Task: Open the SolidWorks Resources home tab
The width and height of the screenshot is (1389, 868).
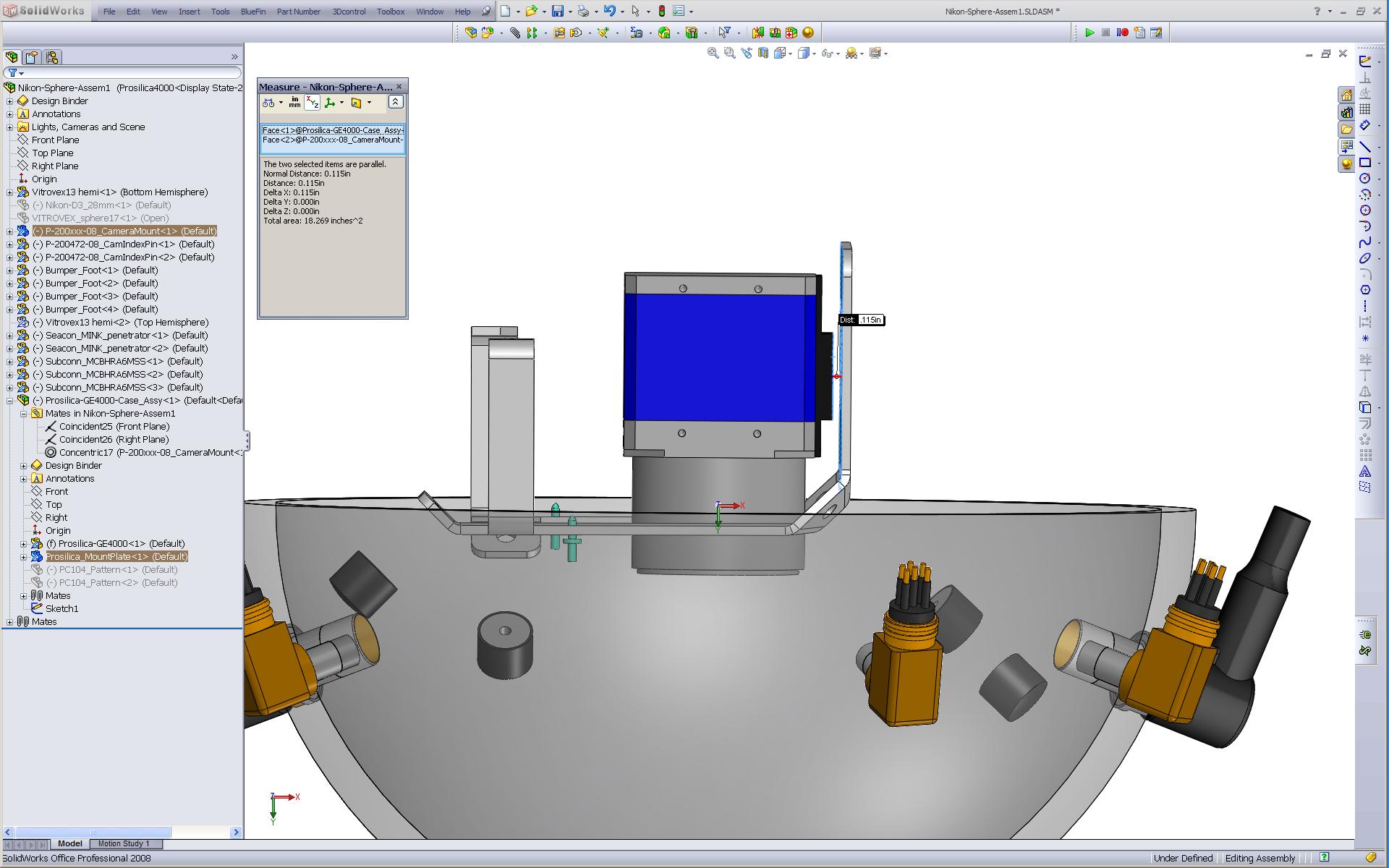Action: (x=1346, y=95)
